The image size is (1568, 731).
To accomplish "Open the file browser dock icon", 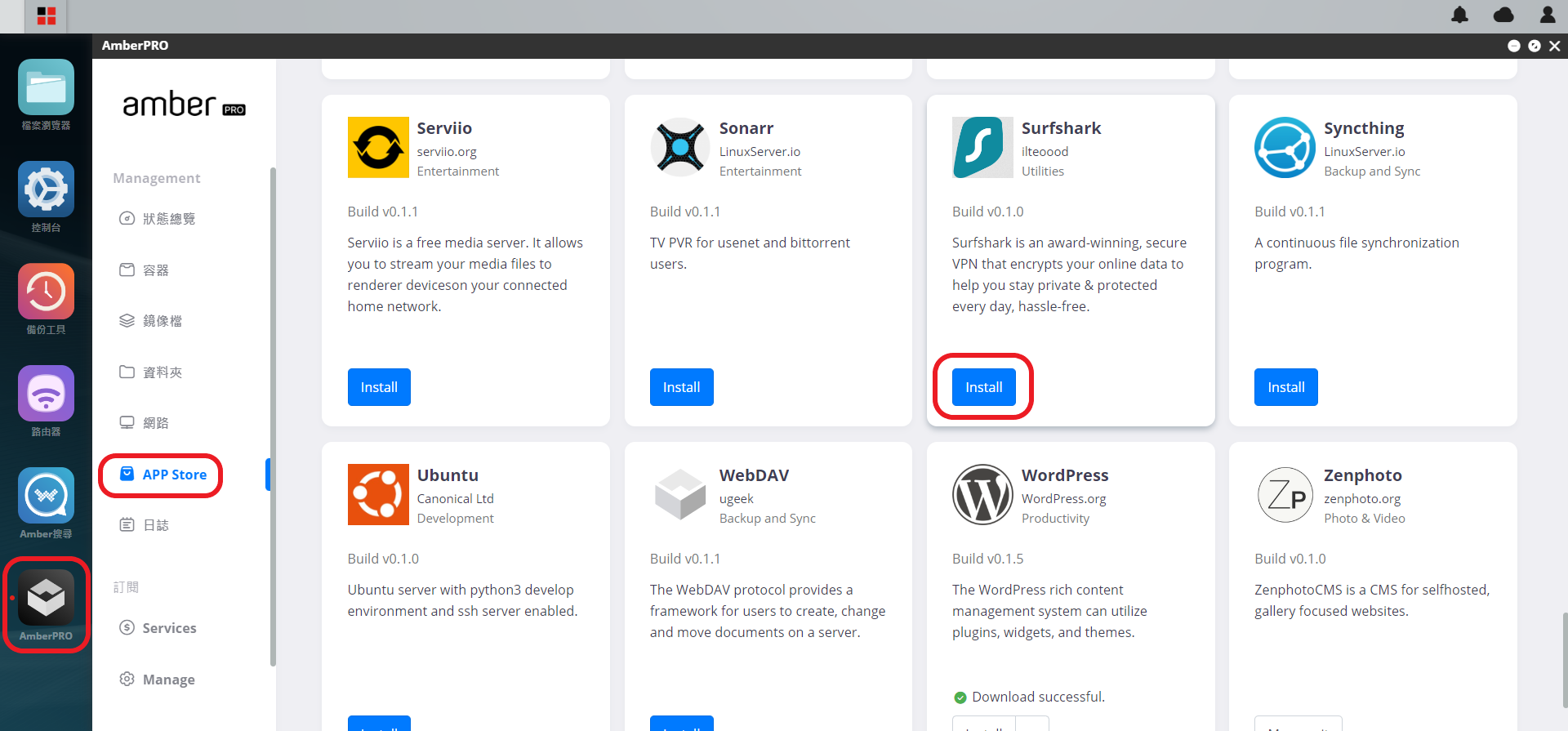I will point(46,87).
